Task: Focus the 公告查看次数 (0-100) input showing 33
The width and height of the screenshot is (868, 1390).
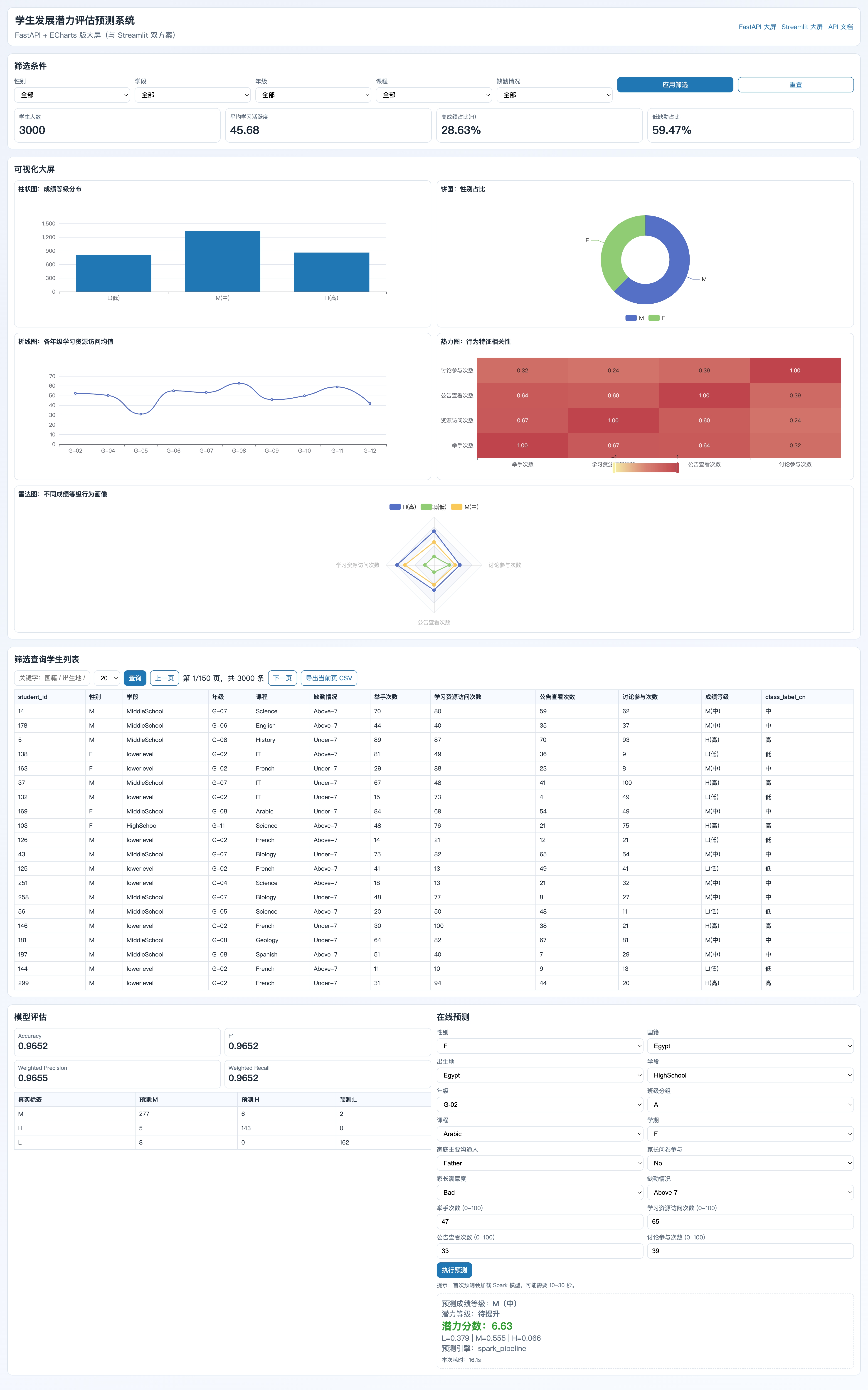Action: (540, 1251)
